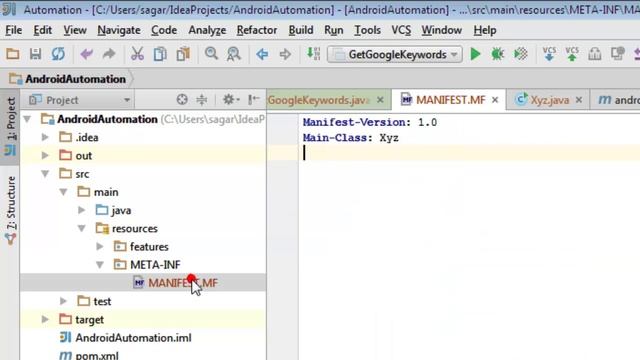Click the Cut scissors icon
The image size is (640, 360).
coord(137,54)
